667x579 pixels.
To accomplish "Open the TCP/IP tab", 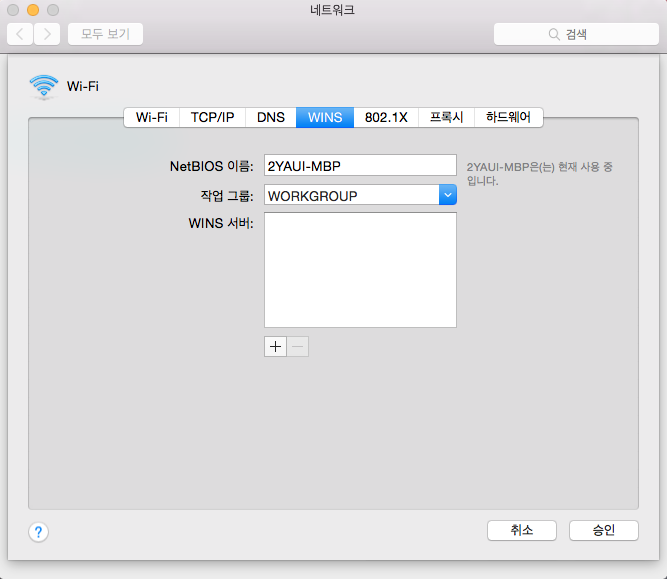I will click(213, 117).
